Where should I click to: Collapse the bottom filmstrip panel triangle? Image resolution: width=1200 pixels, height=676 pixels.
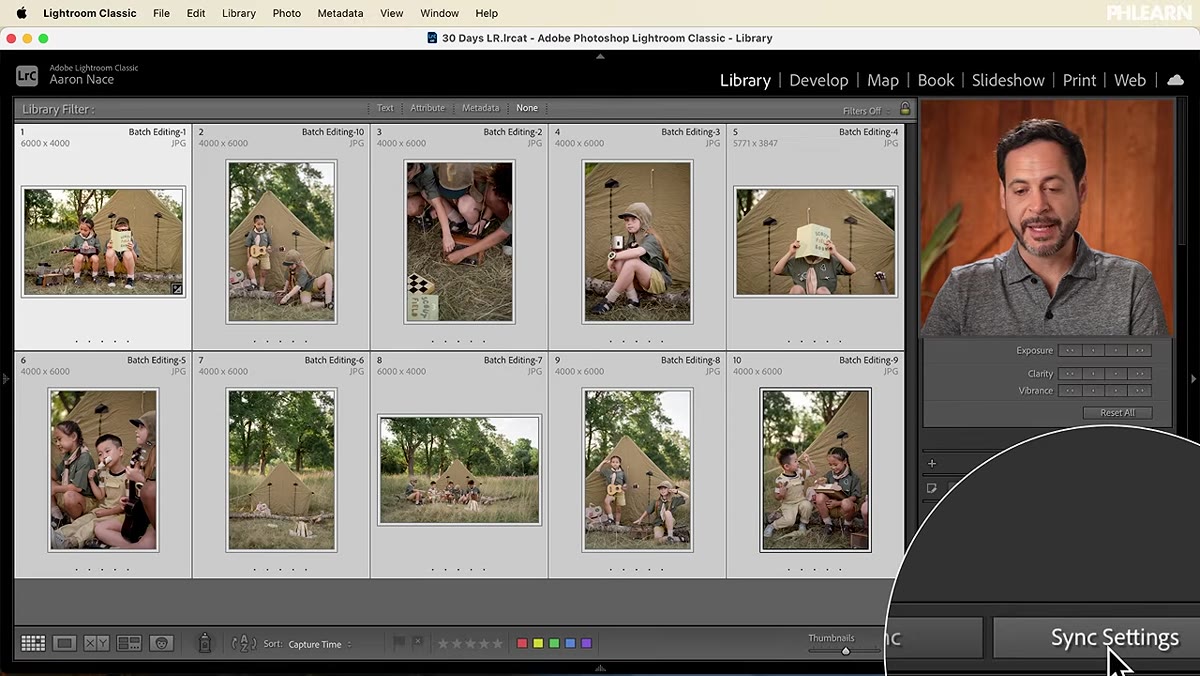[600, 668]
